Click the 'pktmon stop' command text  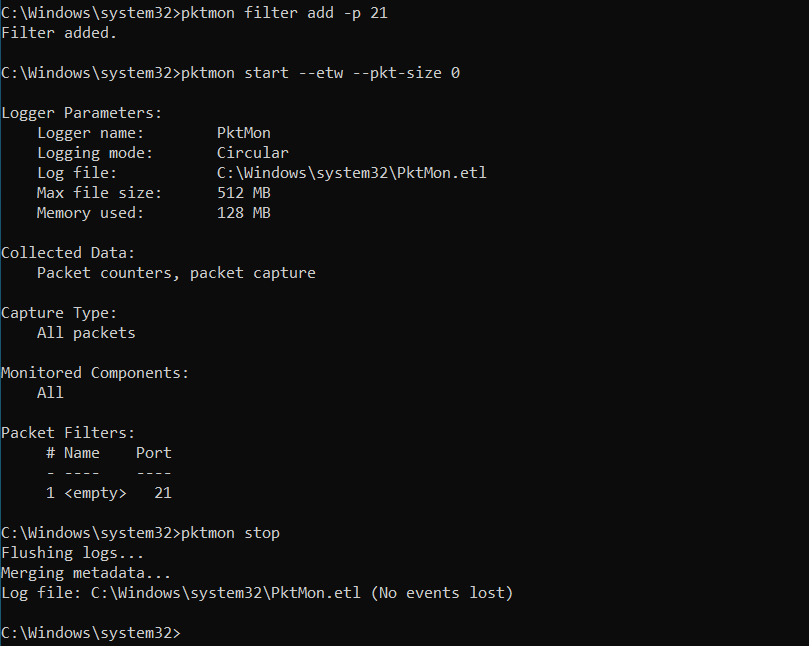(230, 532)
